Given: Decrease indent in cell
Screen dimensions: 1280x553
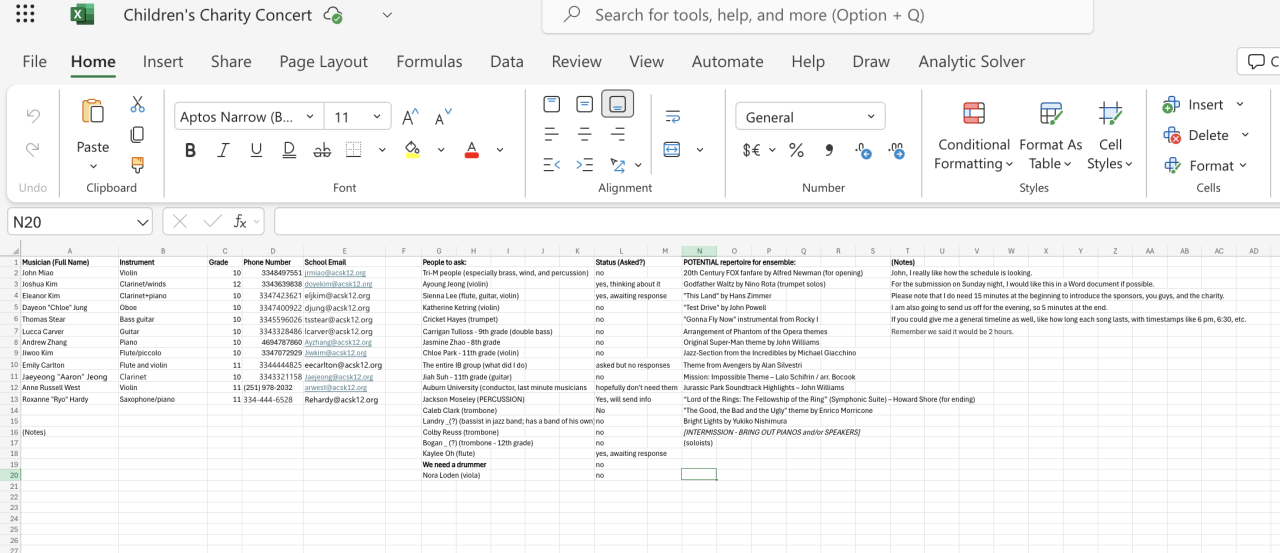Looking at the screenshot, I should click(551, 165).
